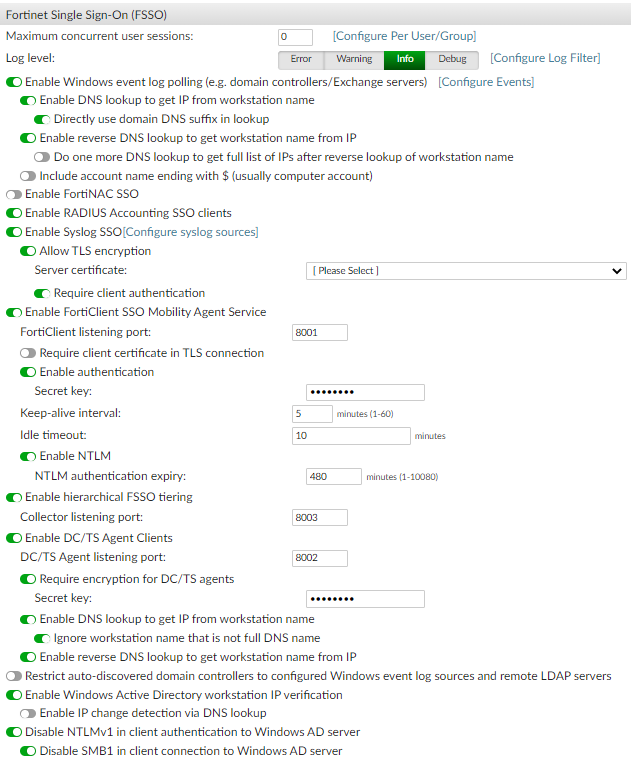The image size is (631, 765).
Task: Select the Error log level
Action: [301, 59]
